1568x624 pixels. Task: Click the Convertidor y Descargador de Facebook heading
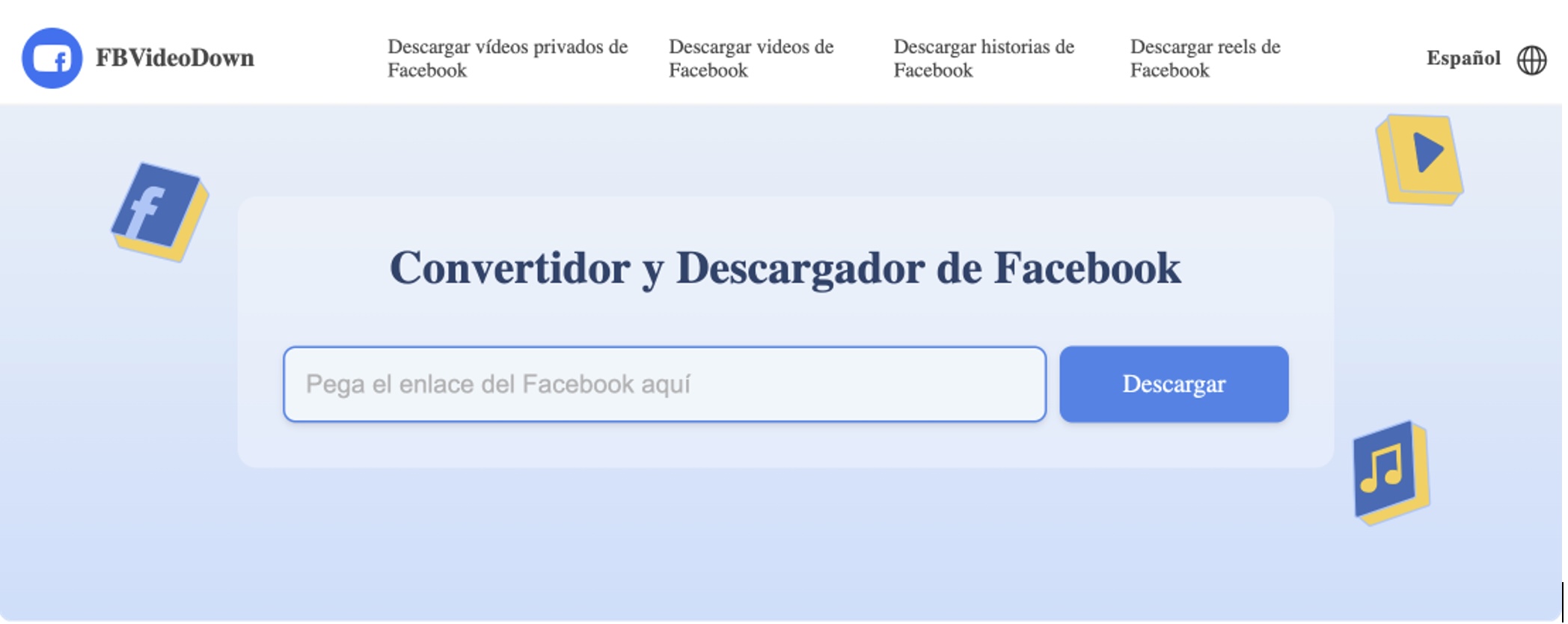coord(785,268)
